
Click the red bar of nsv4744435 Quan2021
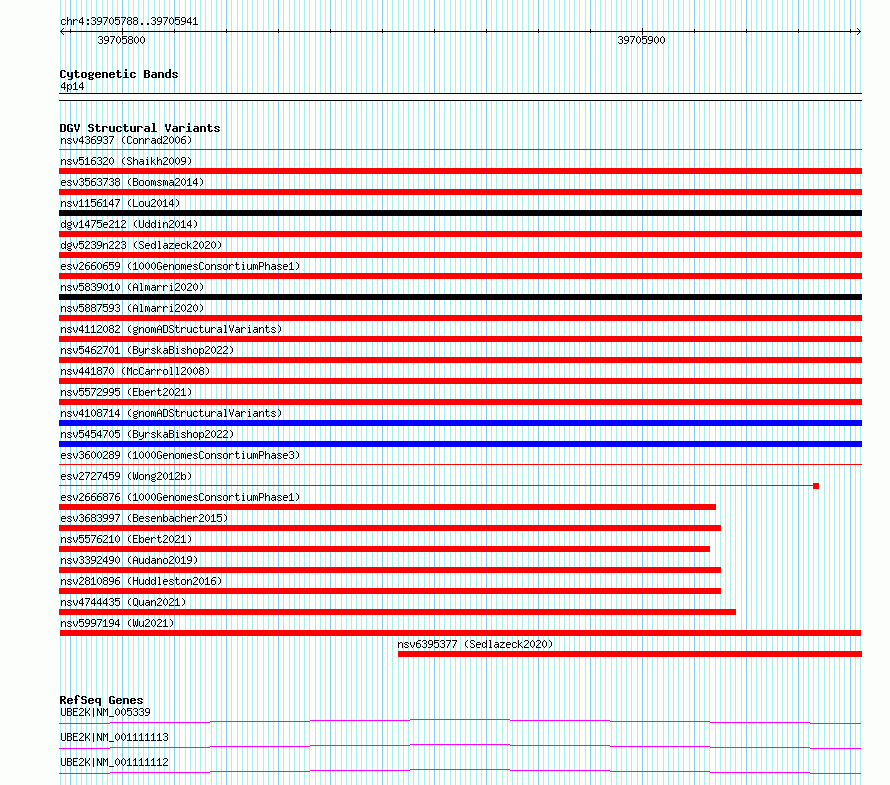click(397, 612)
